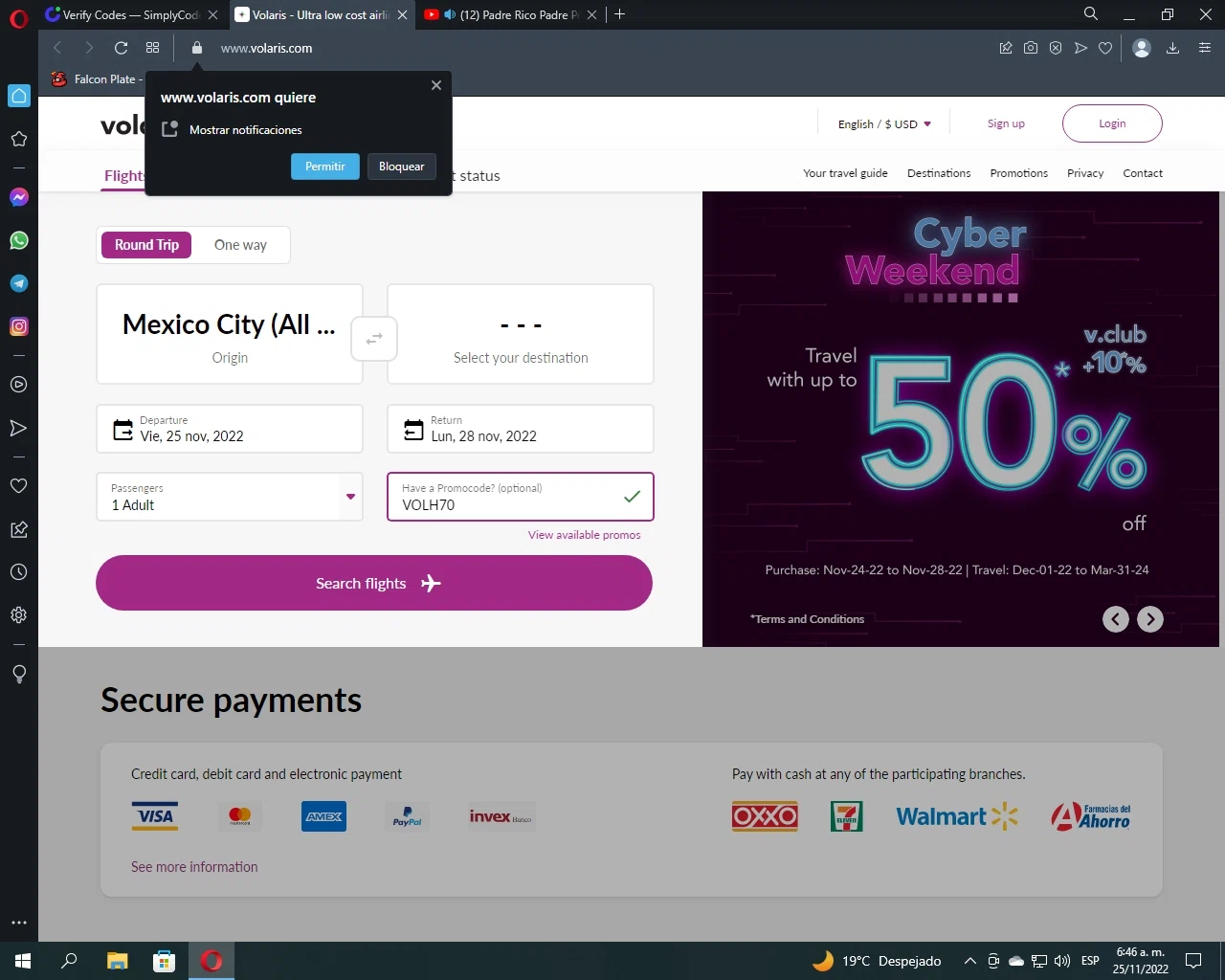The image size is (1225, 980).
Task: Open bookmarks star in sidebar
Action: [18, 139]
